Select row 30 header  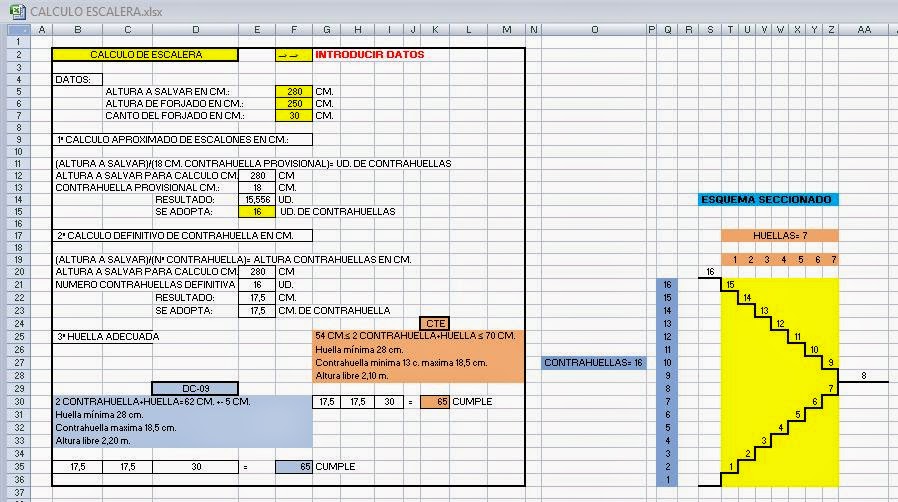[18, 402]
